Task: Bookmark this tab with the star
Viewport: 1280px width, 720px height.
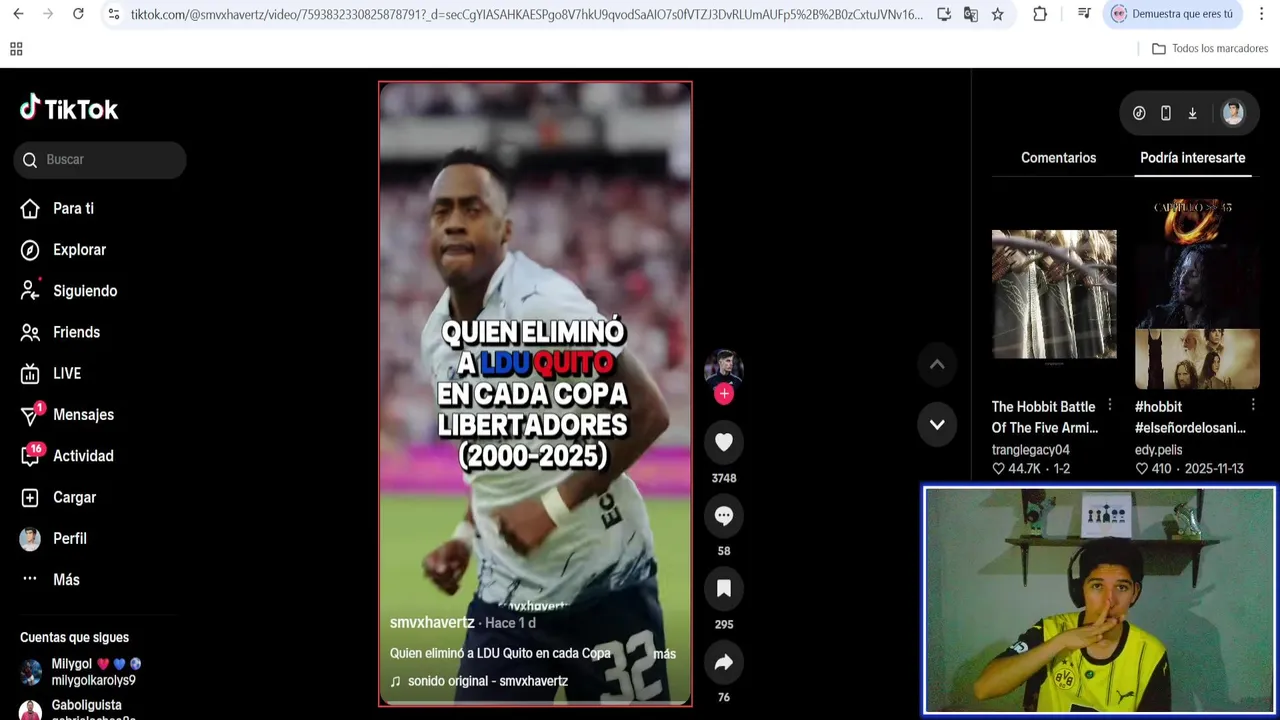Action: point(997,14)
